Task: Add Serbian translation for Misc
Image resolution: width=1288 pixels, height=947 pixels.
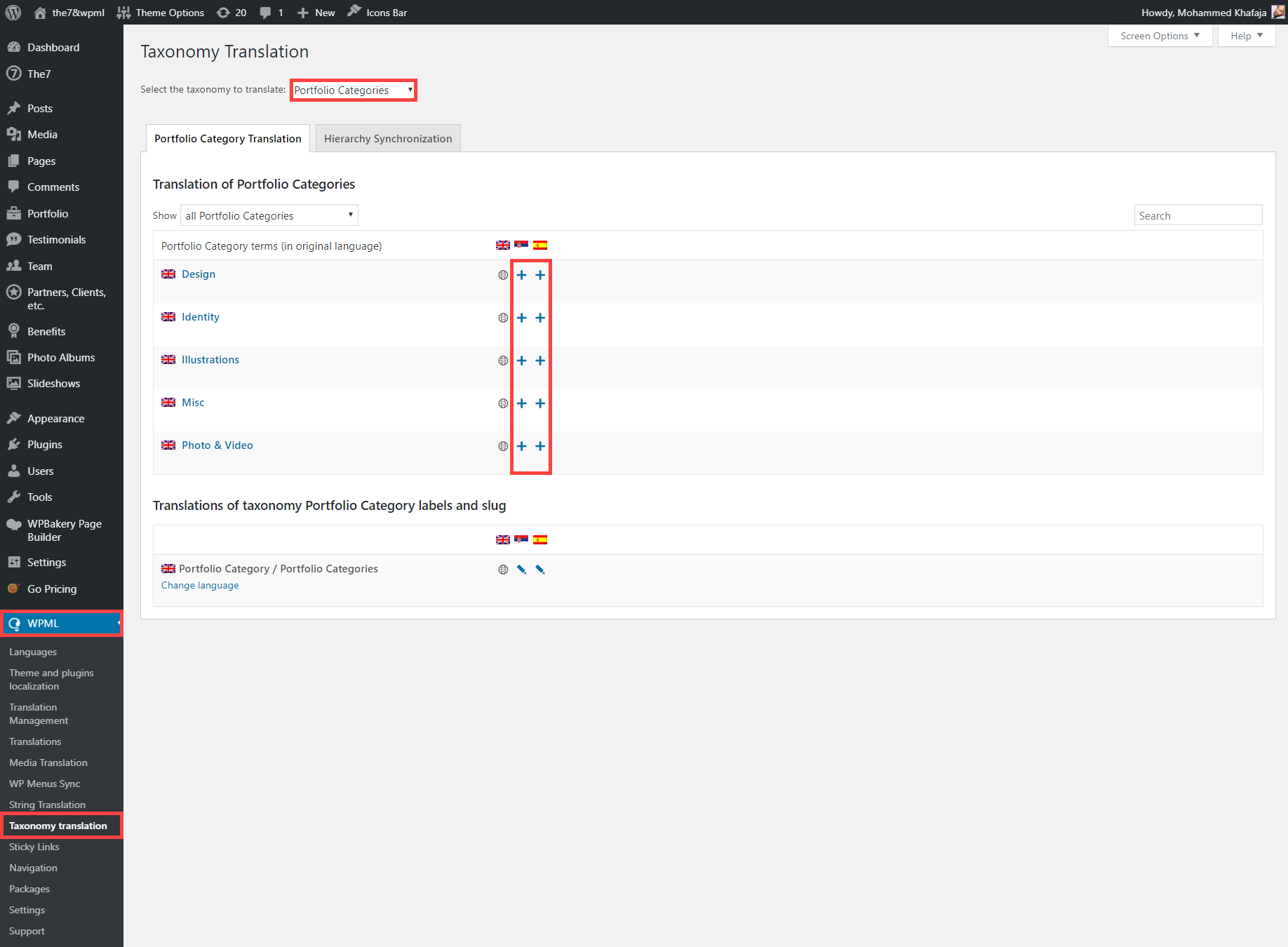Action: (x=521, y=403)
